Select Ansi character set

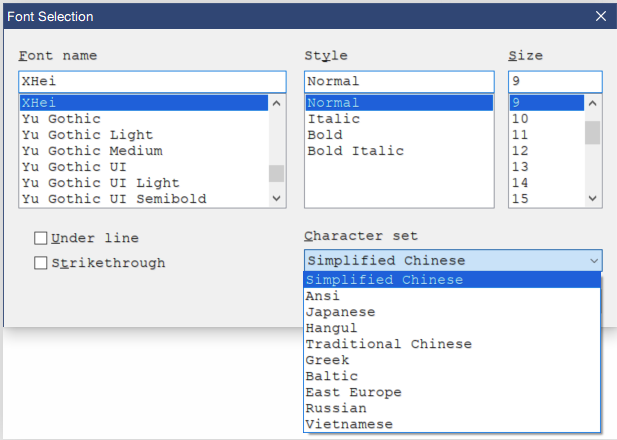coord(323,296)
